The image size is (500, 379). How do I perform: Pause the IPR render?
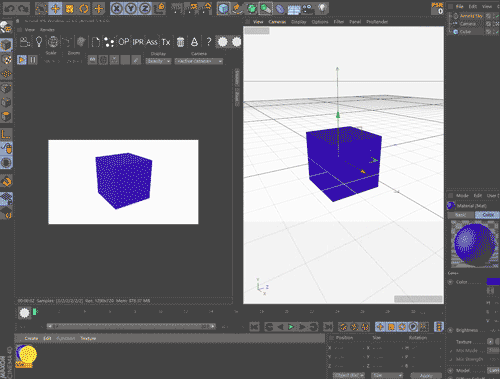(33, 60)
